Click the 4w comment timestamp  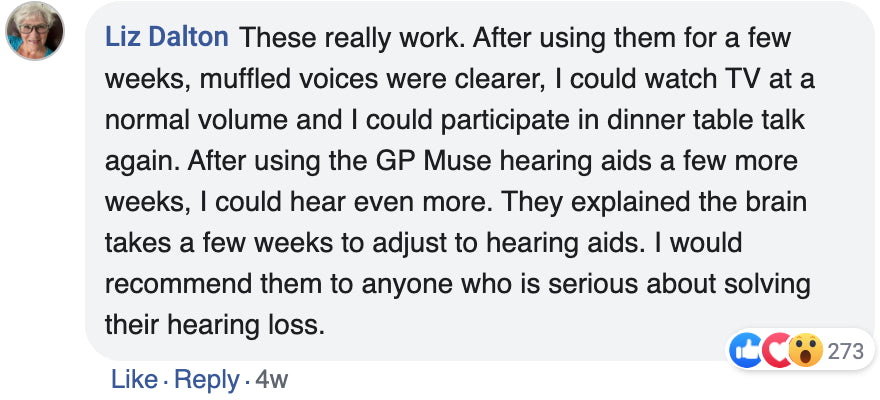[271, 379]
